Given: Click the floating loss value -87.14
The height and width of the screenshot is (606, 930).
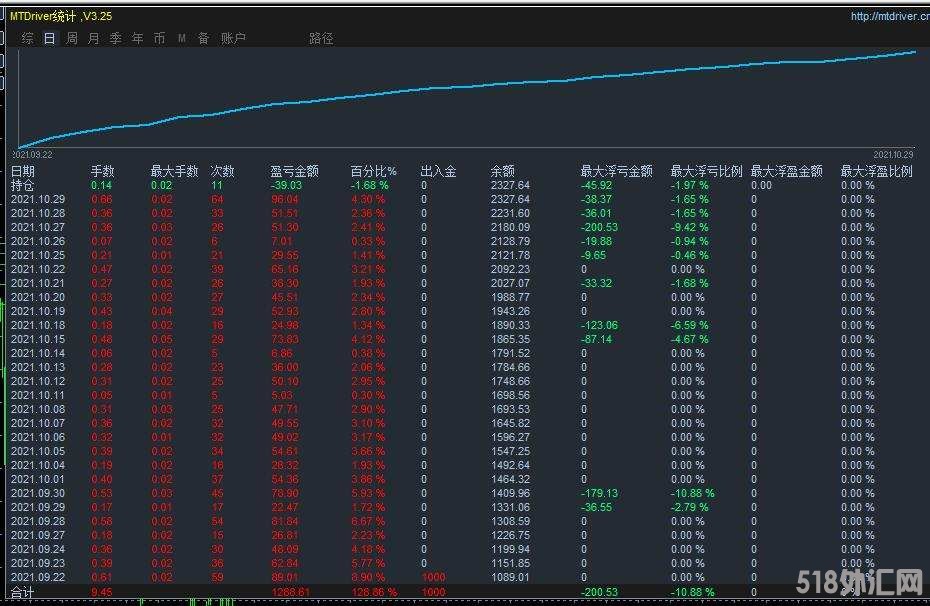Looking at the screenshot, I should 596,339.
